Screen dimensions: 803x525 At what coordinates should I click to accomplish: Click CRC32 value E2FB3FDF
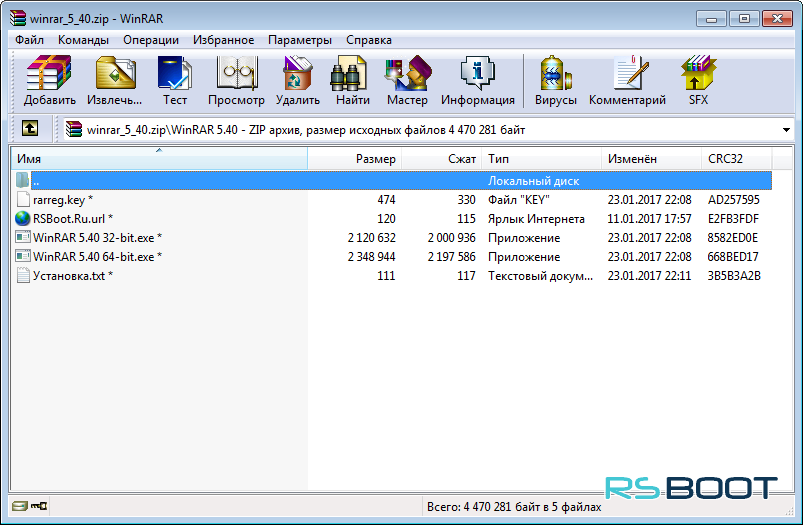tap(733, 219)
